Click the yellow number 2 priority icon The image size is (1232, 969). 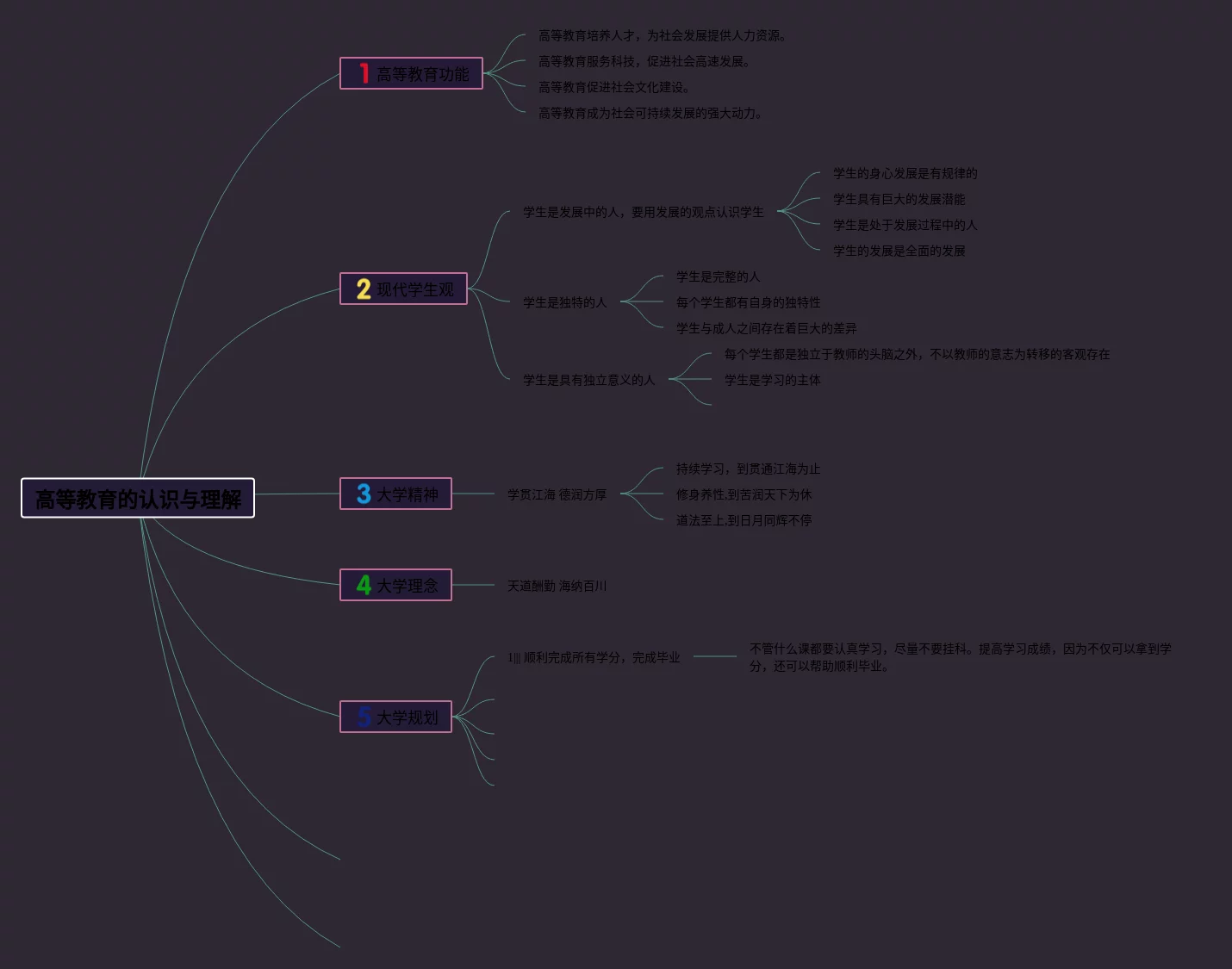364,289
